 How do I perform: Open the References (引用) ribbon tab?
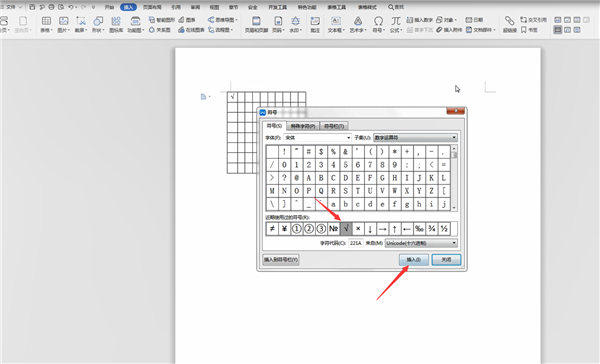176,7
